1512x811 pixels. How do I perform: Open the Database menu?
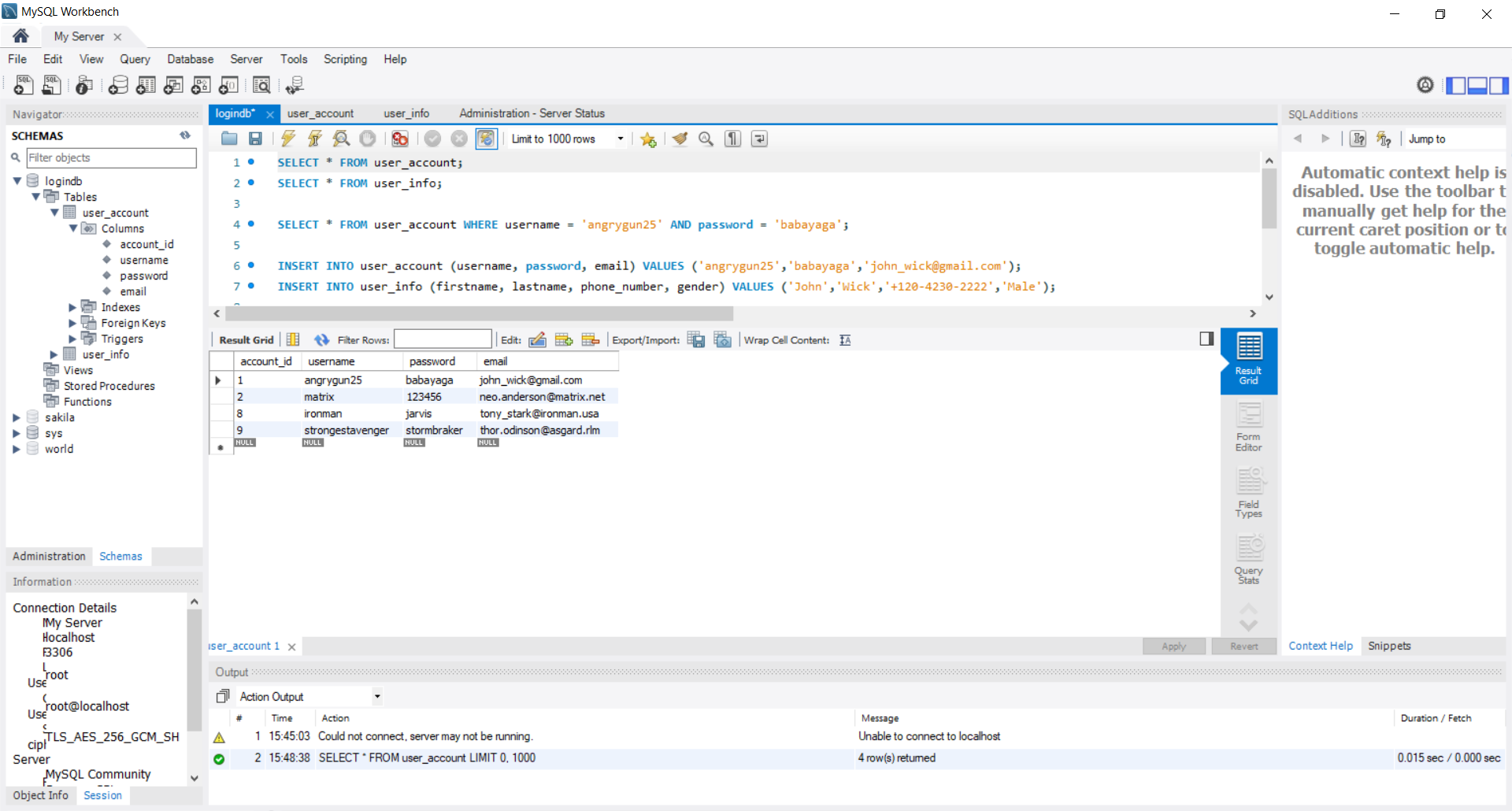pyautogui.click(x=190, y=59)
